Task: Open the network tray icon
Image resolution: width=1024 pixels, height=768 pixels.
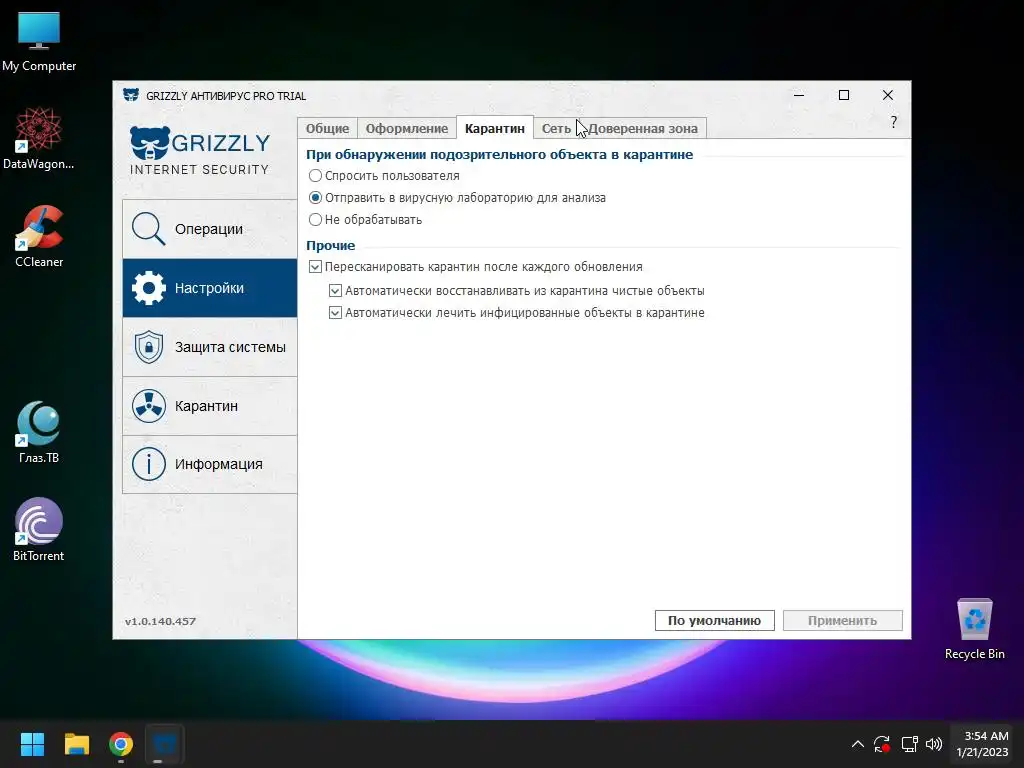Action: pos(909,744)
